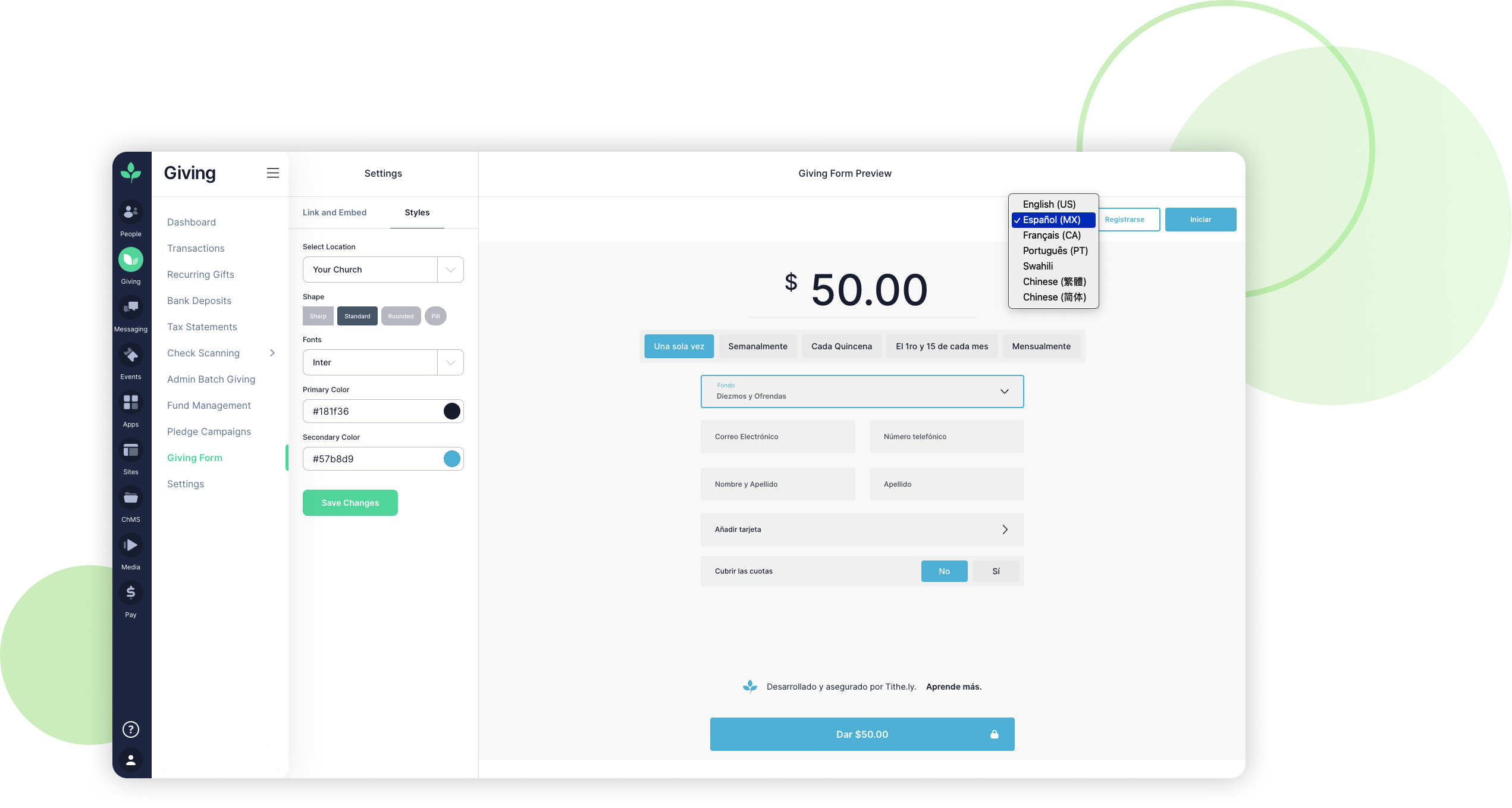This screenshot has height=808, width=1512.
Task: Select the Styles tab
Action: (x=417, y=212)
